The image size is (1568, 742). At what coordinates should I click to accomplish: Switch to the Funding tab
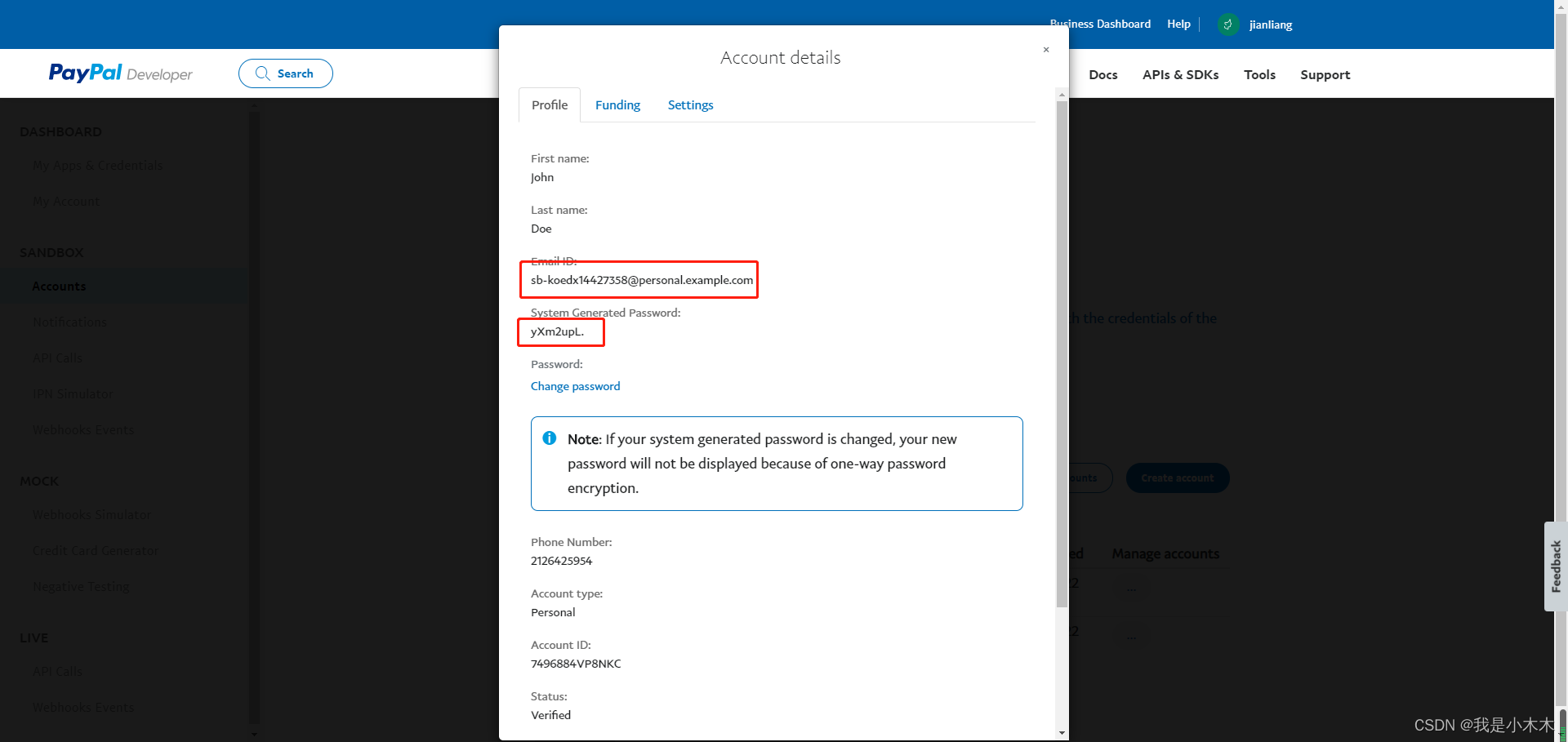tap(617, 105)
